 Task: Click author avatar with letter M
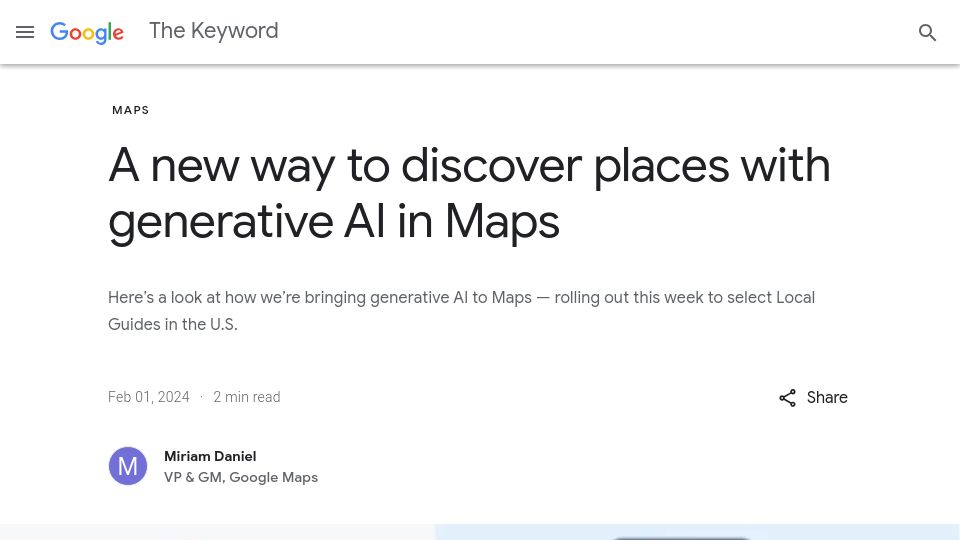128,466
